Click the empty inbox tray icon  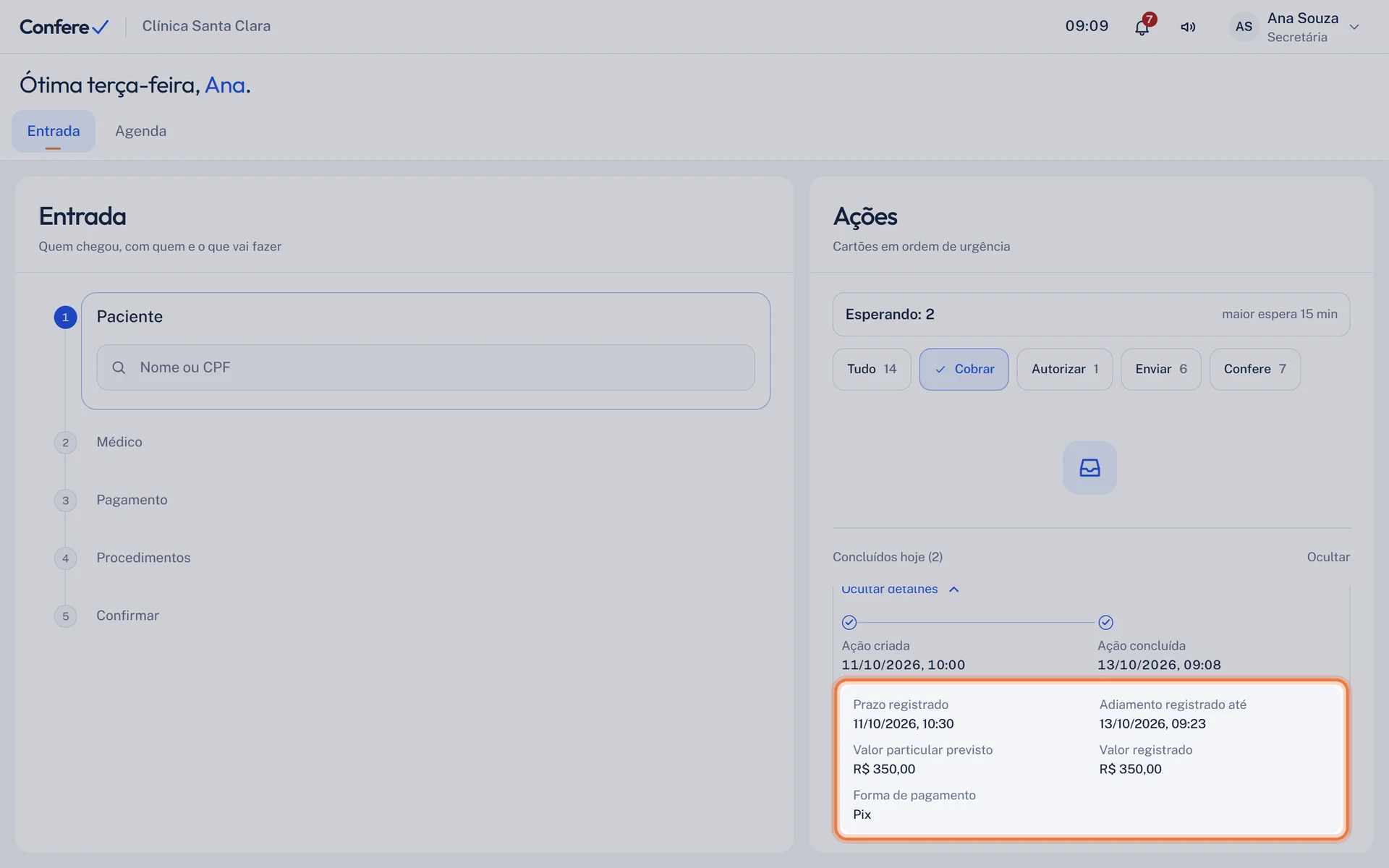1089,468
